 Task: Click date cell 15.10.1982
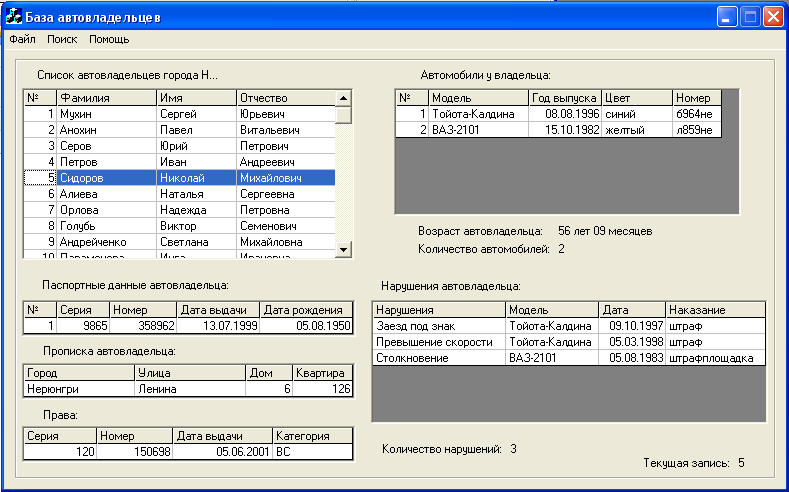point(565,130)
